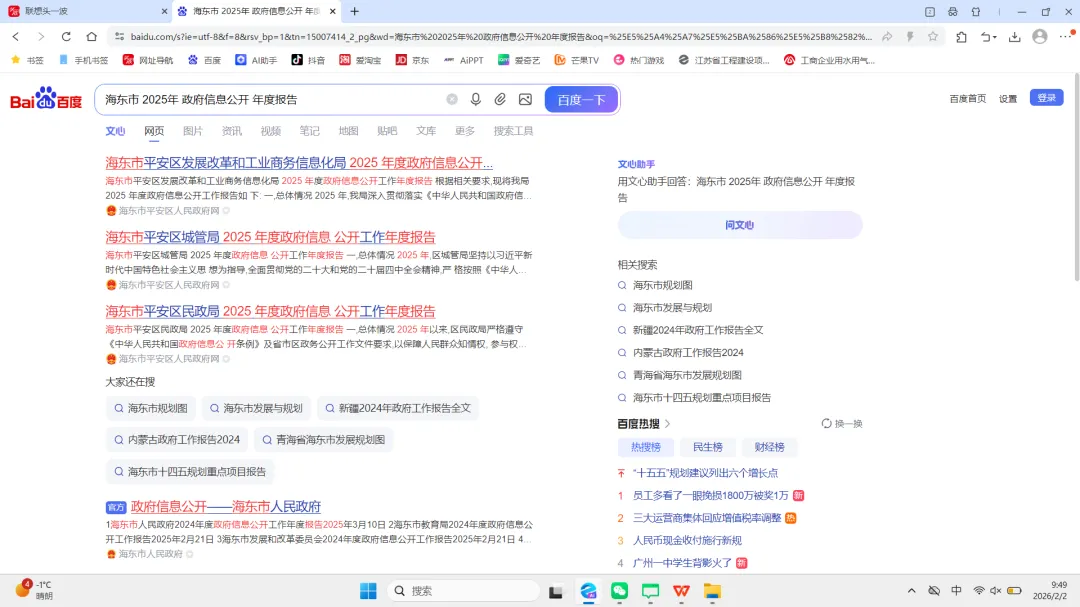Expand the 百度热搜 chevron
This screenshot has width=1080, height=607.
pos(667,424)
